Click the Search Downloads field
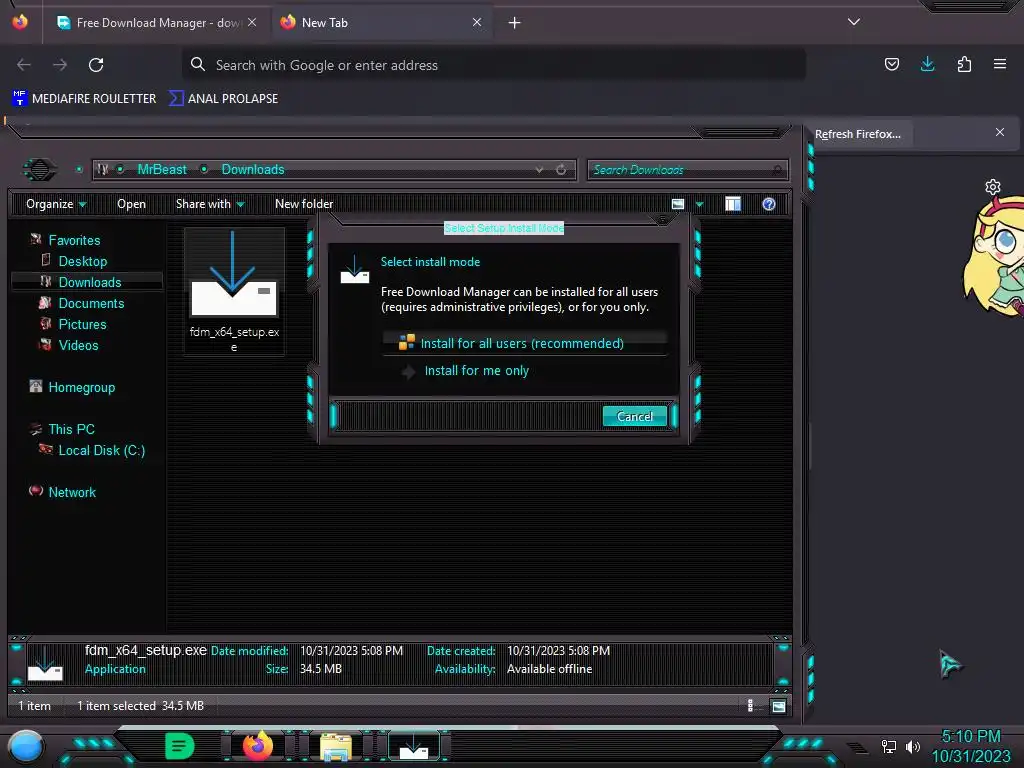 coord(687,170)
